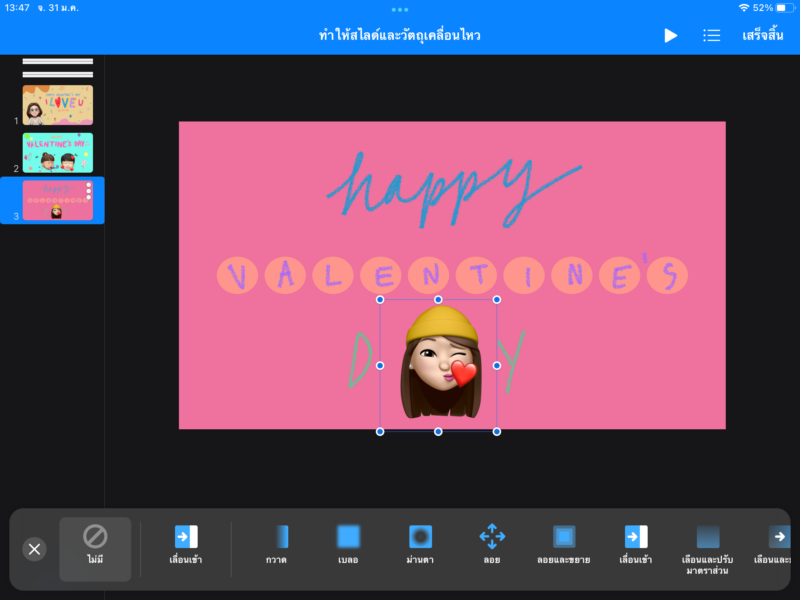Tap the Memoji girl image on slide
The width and height of the screenshot is (800, 600).
pos(438,365)
